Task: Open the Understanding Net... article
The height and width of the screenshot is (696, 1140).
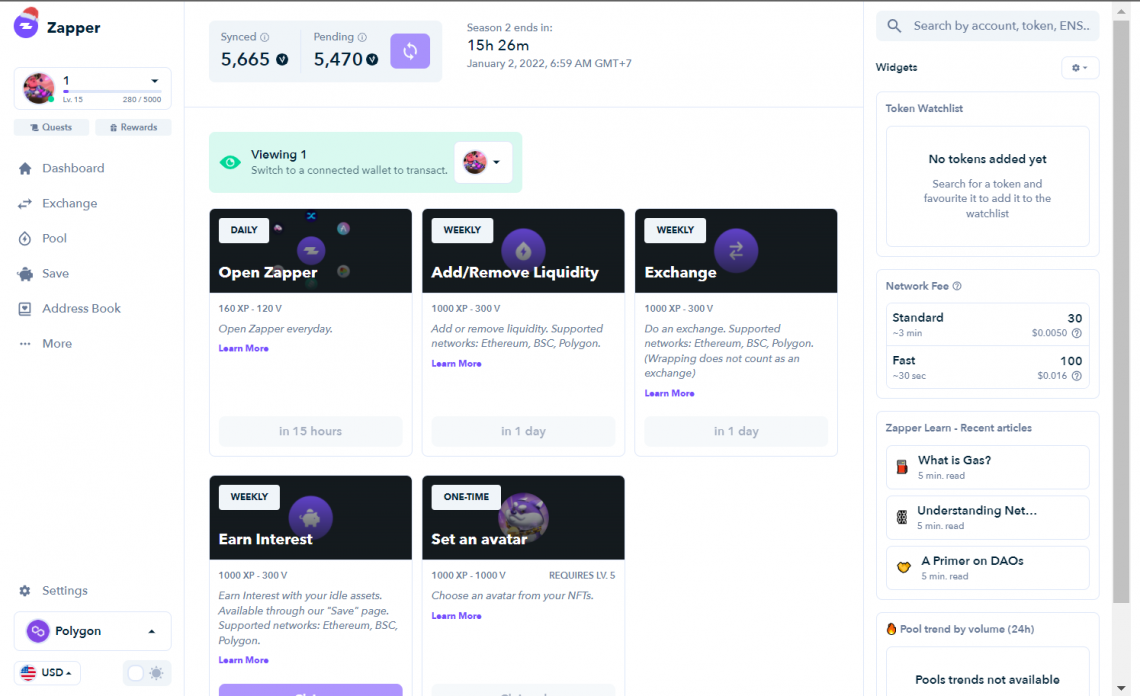Action: click(987, 517)
